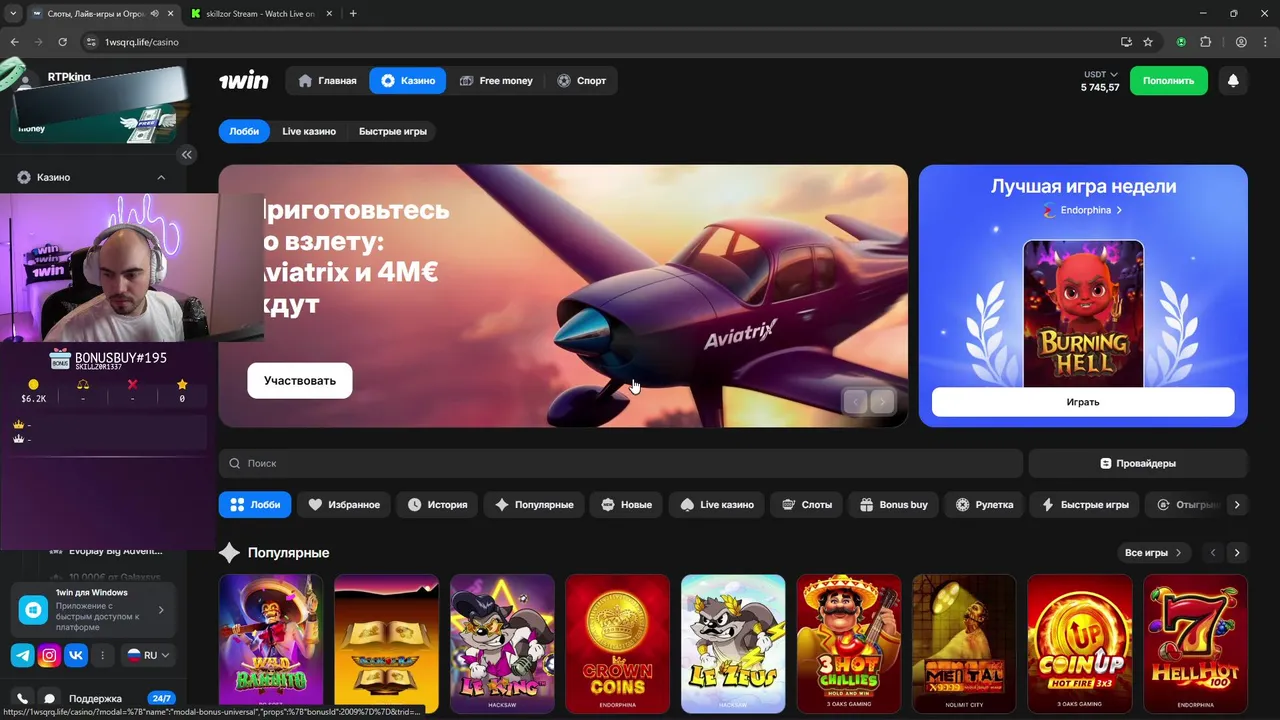Open VK social link
This screenshot has width=1280, height=720.
76,655
